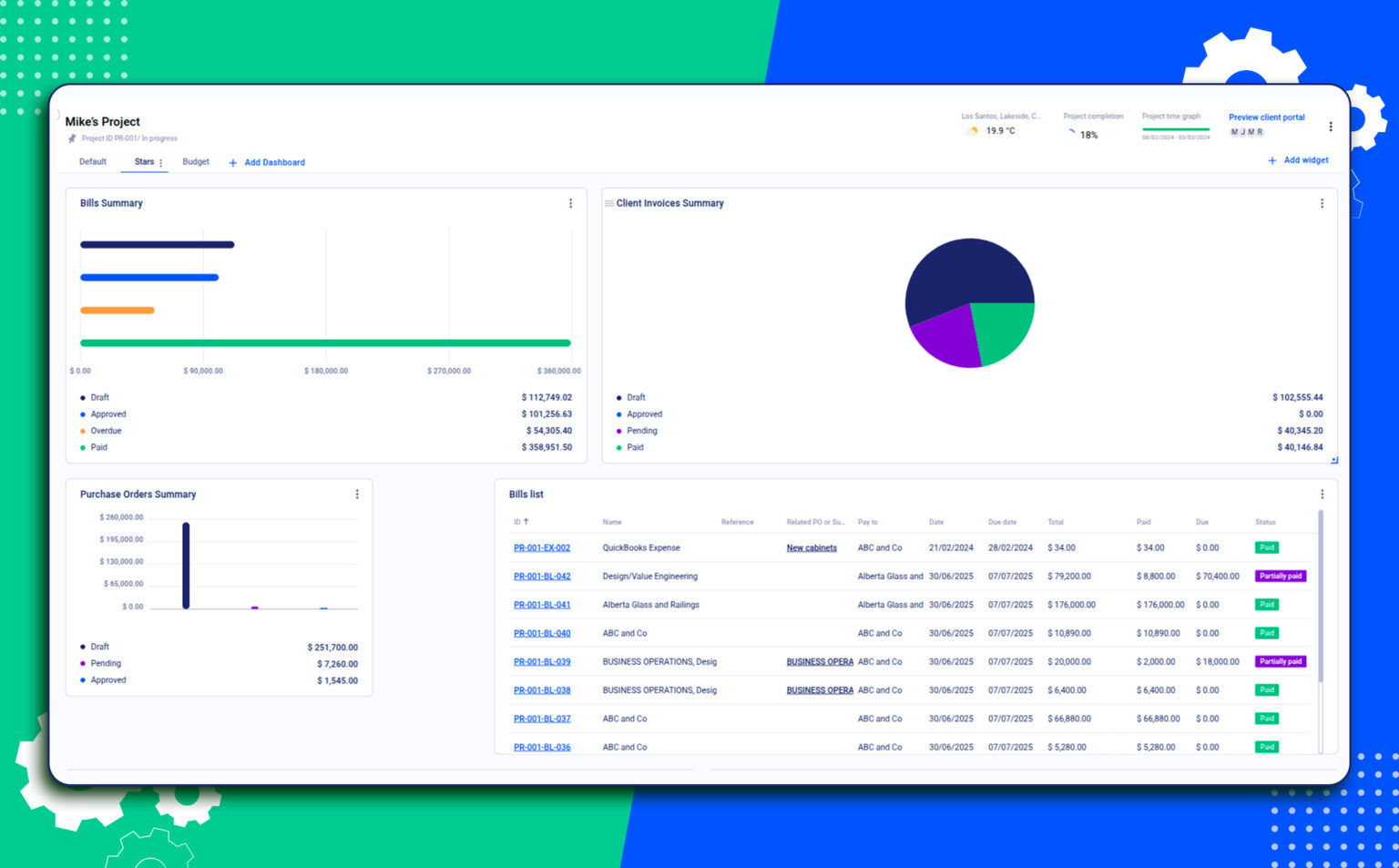Viewport: 1399px width, 868px height.
Task: Open the Stars tab options dots
Action: coord(161,163)
